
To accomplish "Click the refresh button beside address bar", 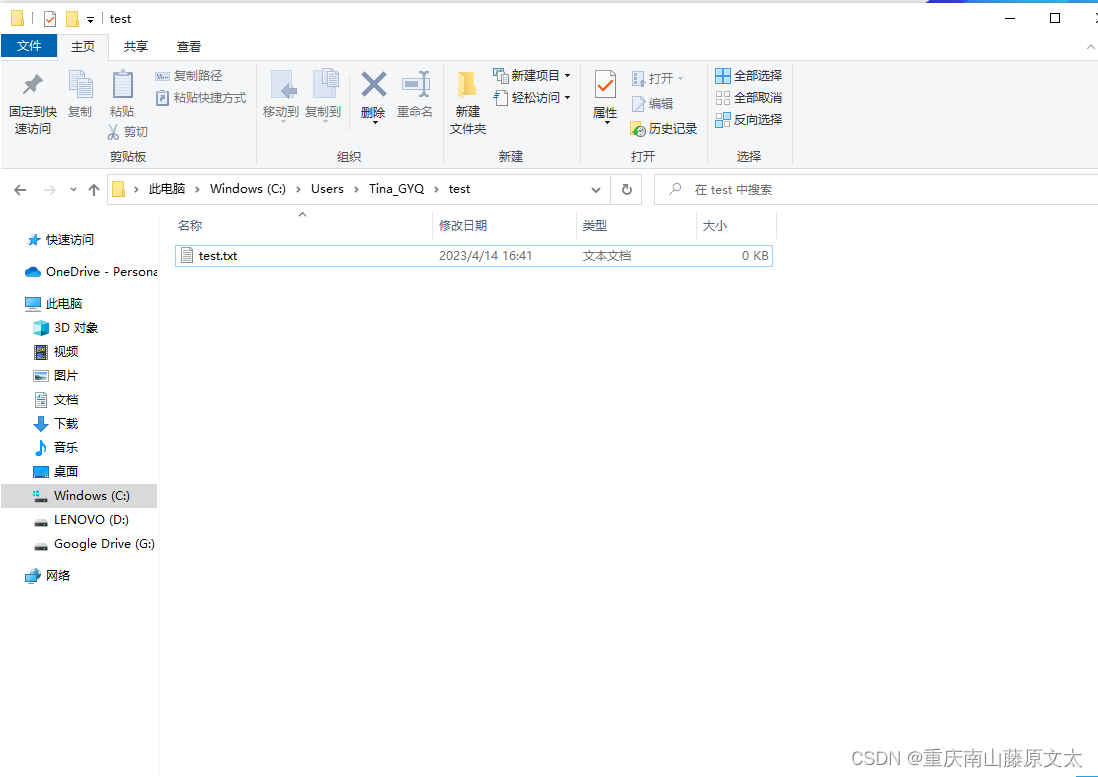I will (x=628, y=189).
